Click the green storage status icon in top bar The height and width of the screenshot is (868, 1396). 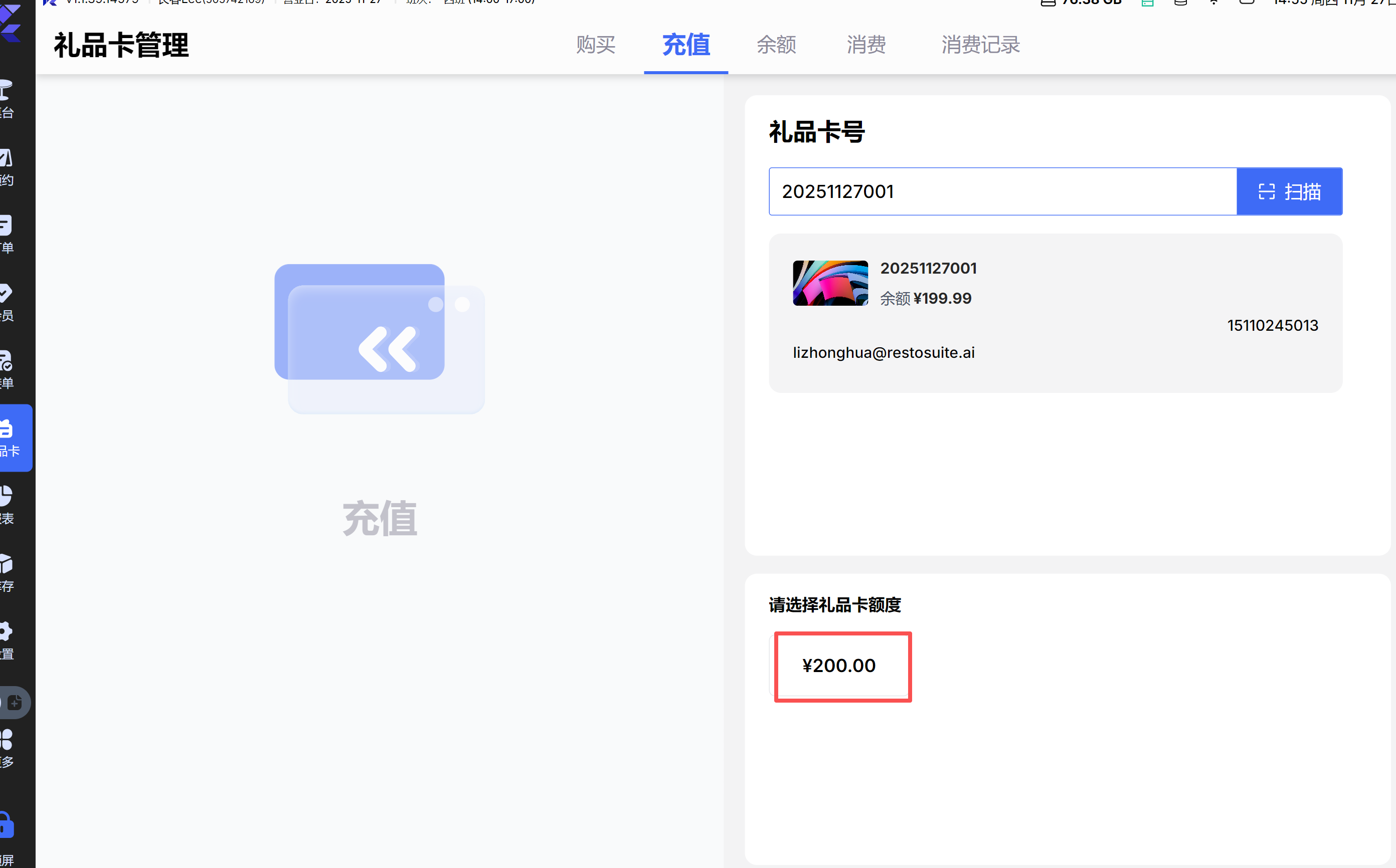tap(1147, 3)
